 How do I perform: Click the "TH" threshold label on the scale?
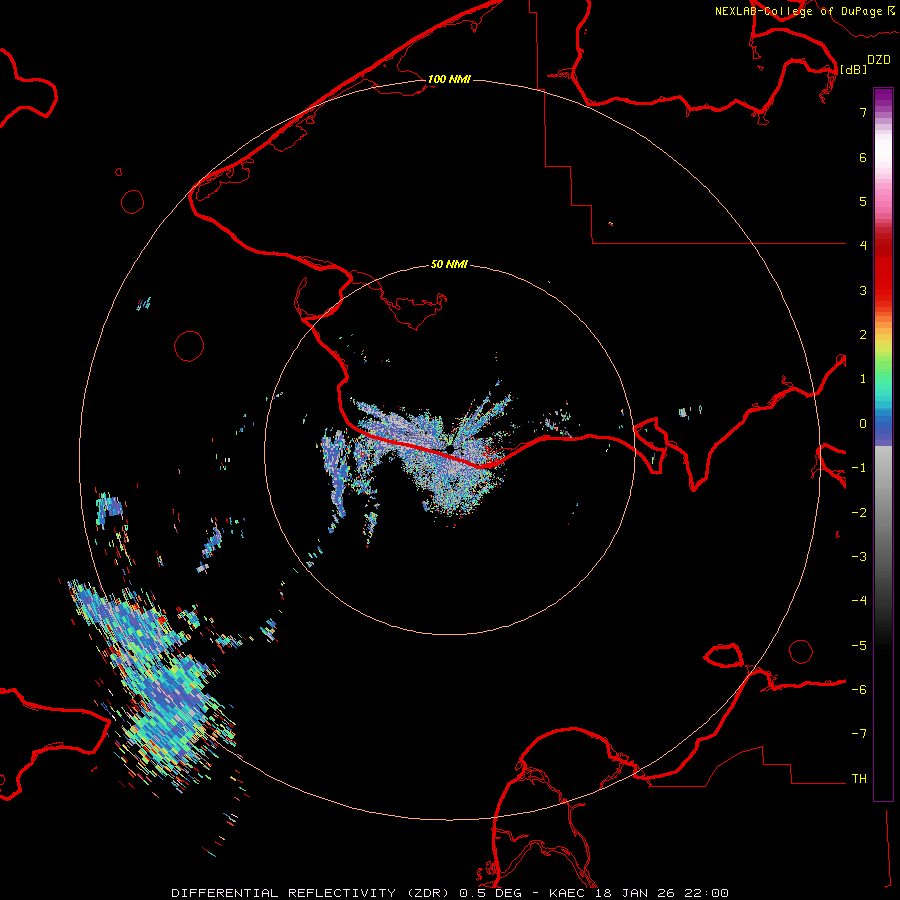[x=859, y=779]
